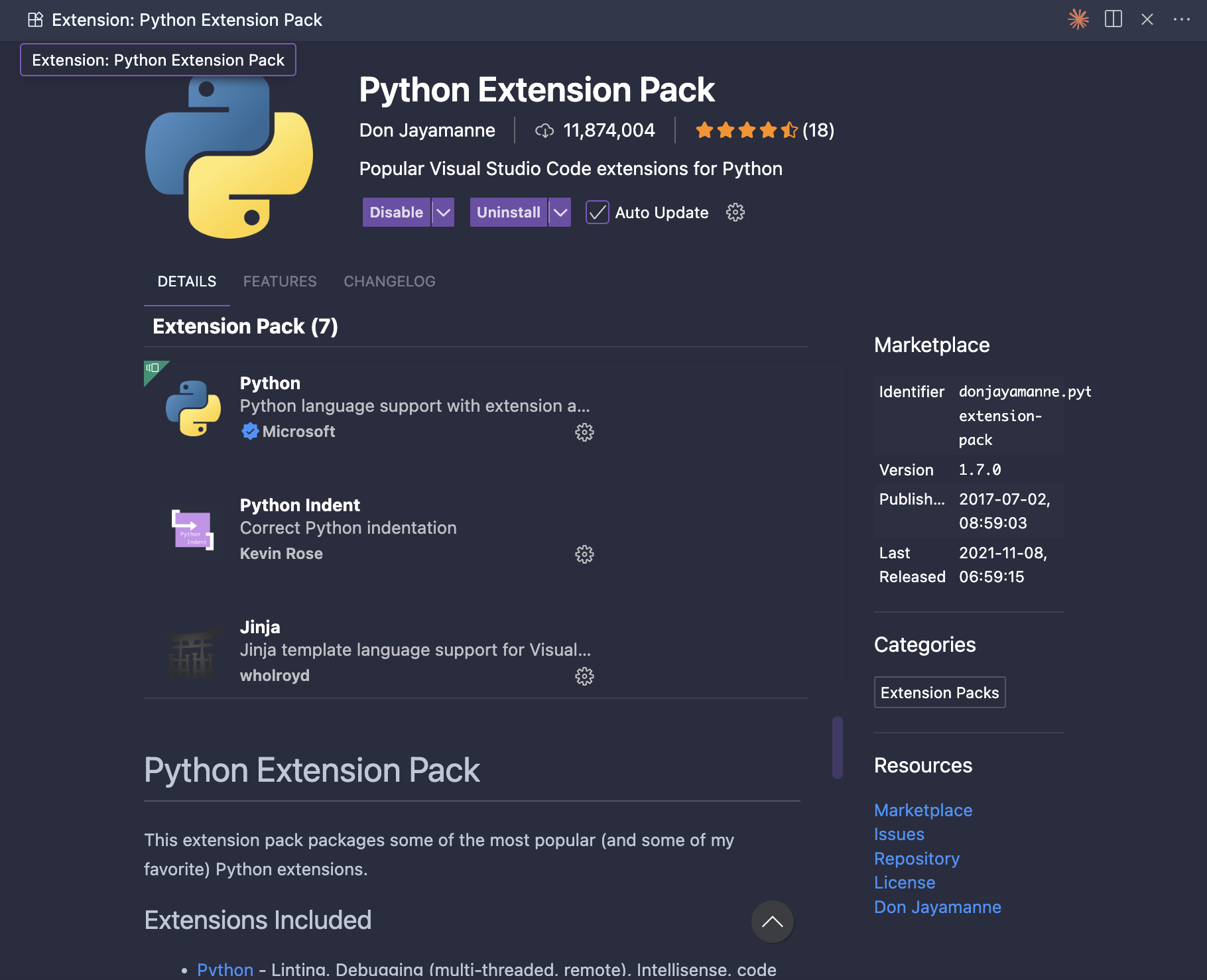Click the Microsoft verified publisher badge
This screenshot has height=980, width=1207.
click(x=250, y=431)
